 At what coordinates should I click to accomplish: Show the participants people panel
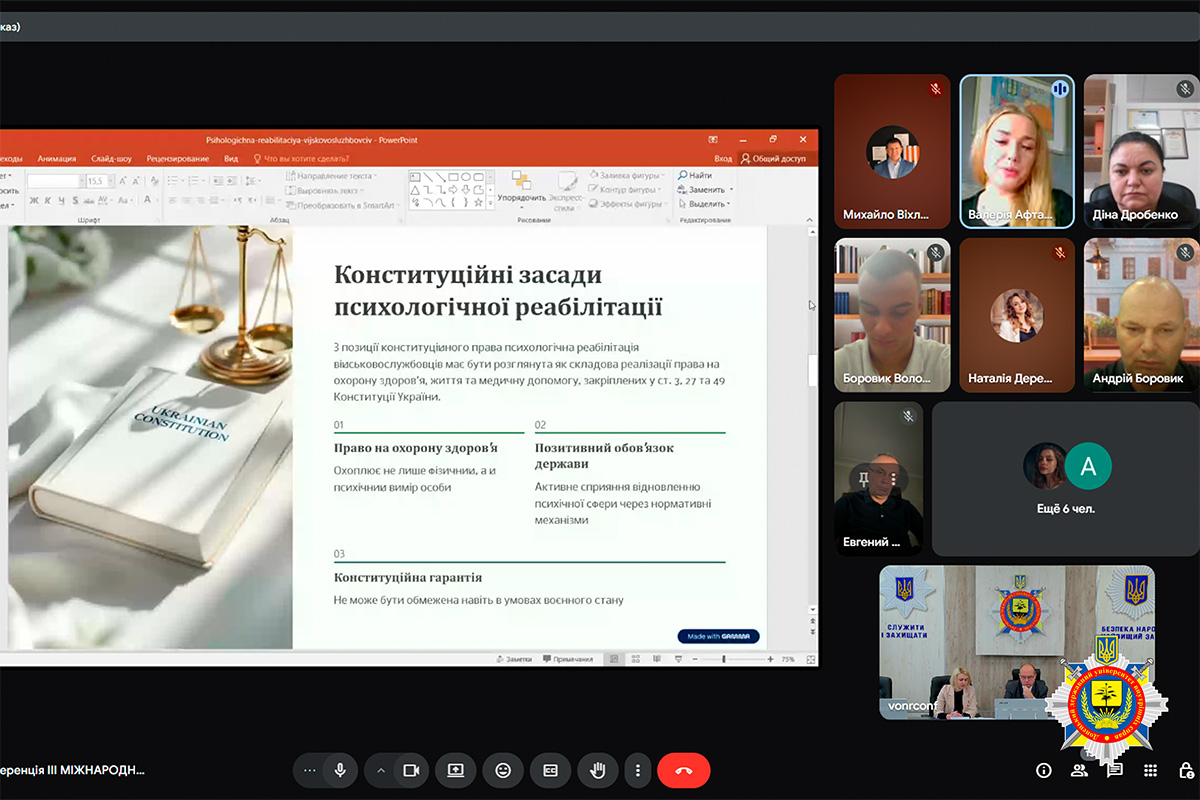(1079, 770)
